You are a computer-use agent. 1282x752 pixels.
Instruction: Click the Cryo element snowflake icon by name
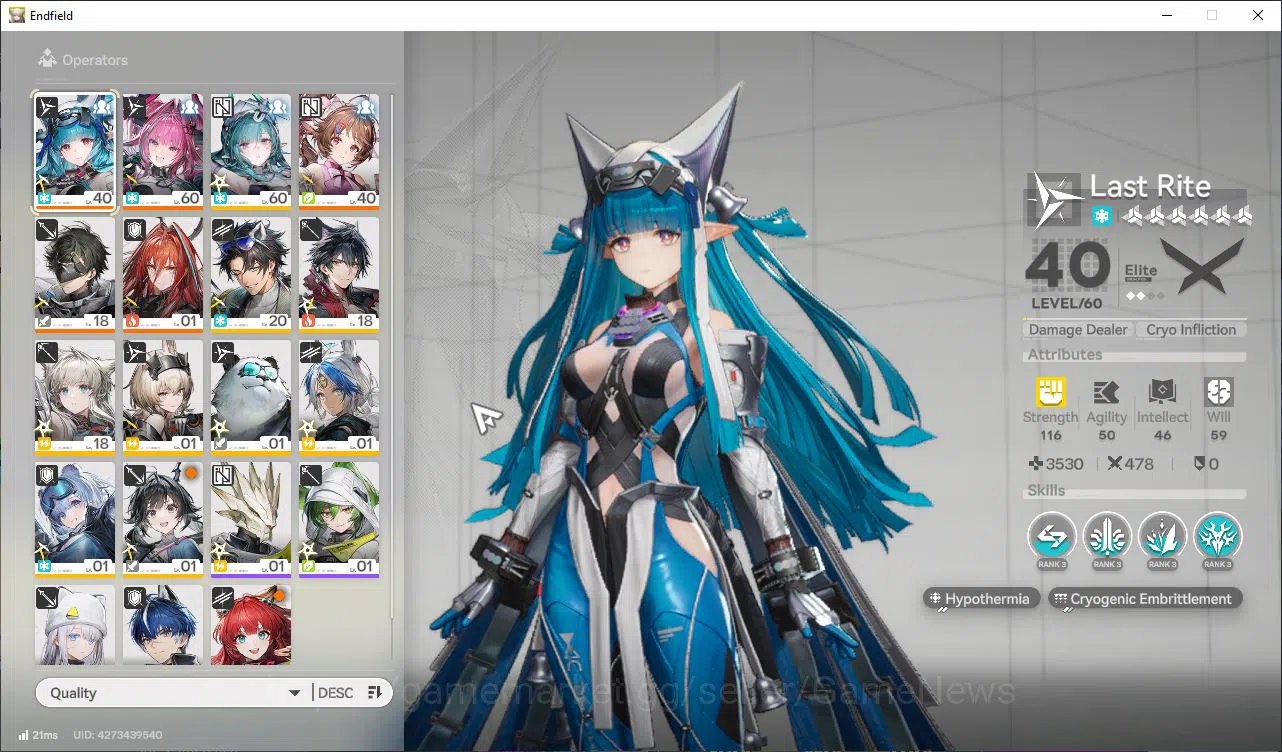click(x=1101, y=216)
